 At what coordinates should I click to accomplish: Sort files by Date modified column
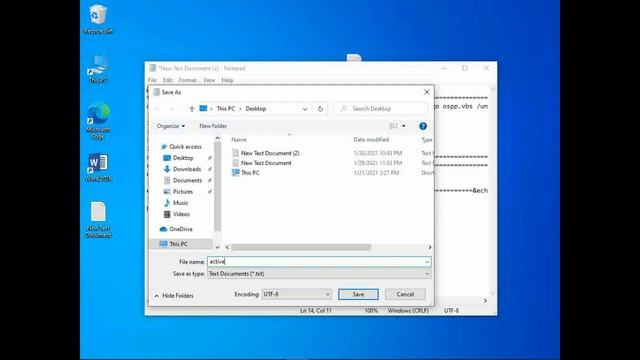coord(371,140)
